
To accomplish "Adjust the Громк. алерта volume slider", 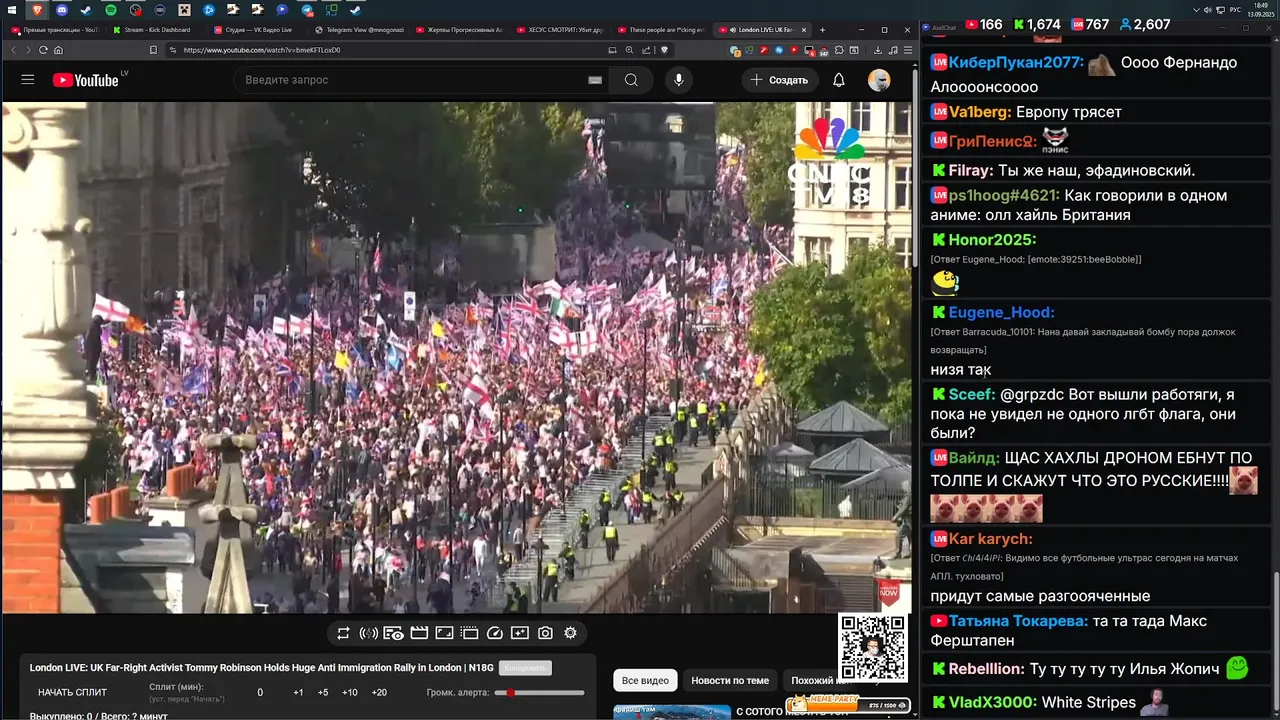I will (540, 693).
